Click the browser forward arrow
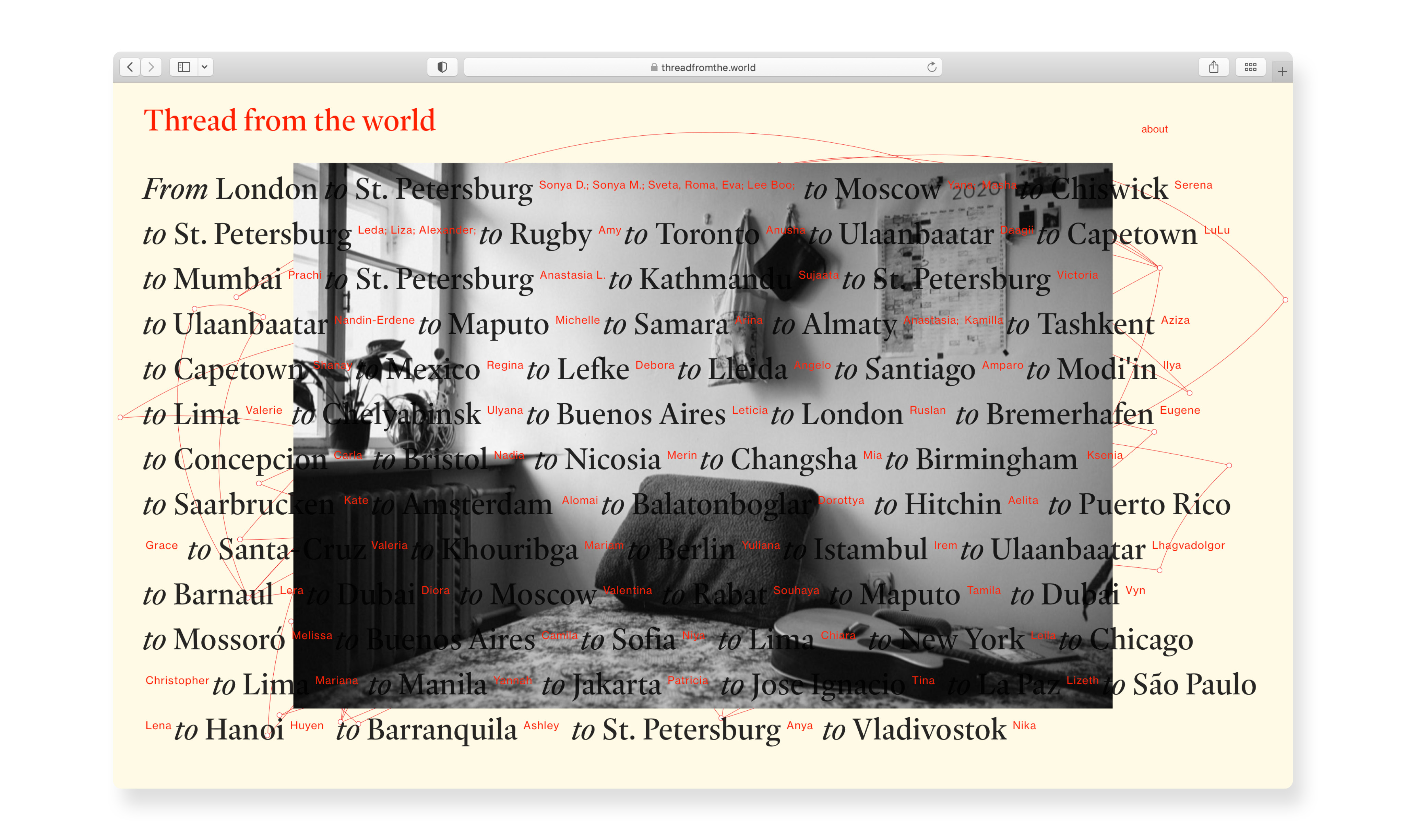The height and width of the screenshot is (840, 1406). click(x=151, y=67)
